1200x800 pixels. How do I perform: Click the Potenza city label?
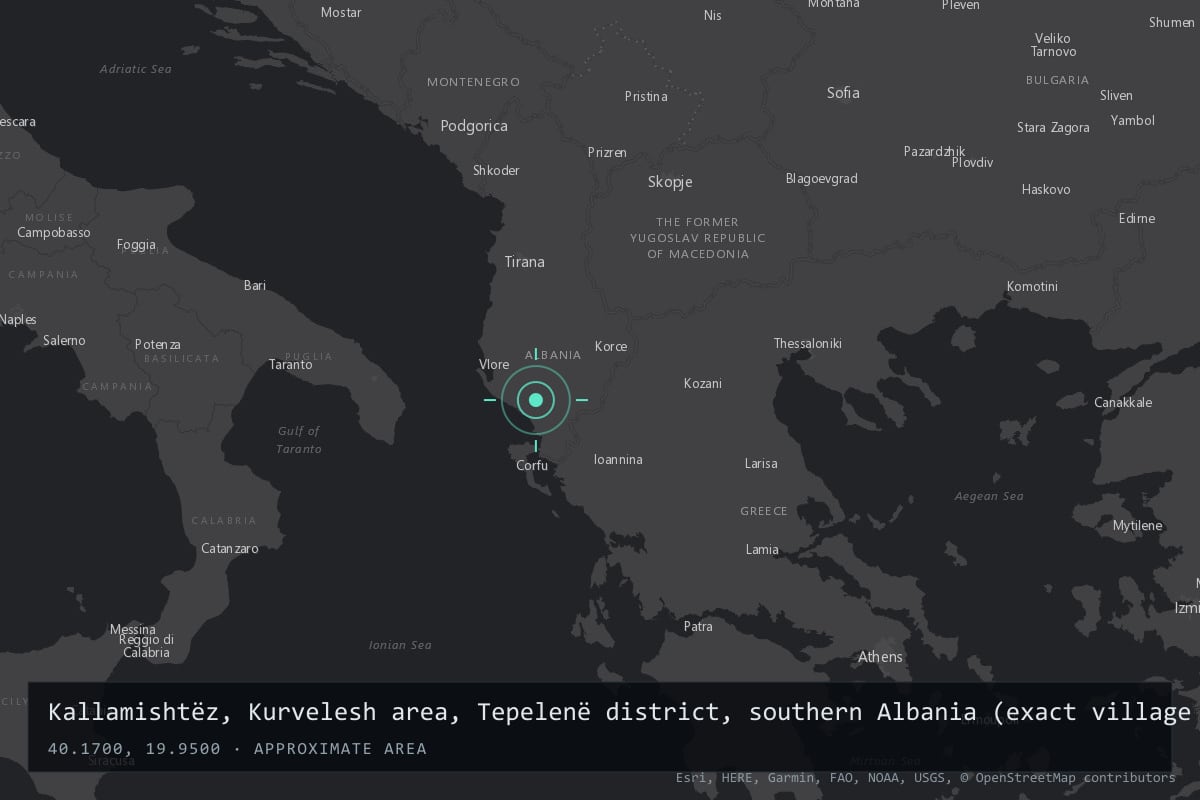pyautogui.click(x=158, y=345)
